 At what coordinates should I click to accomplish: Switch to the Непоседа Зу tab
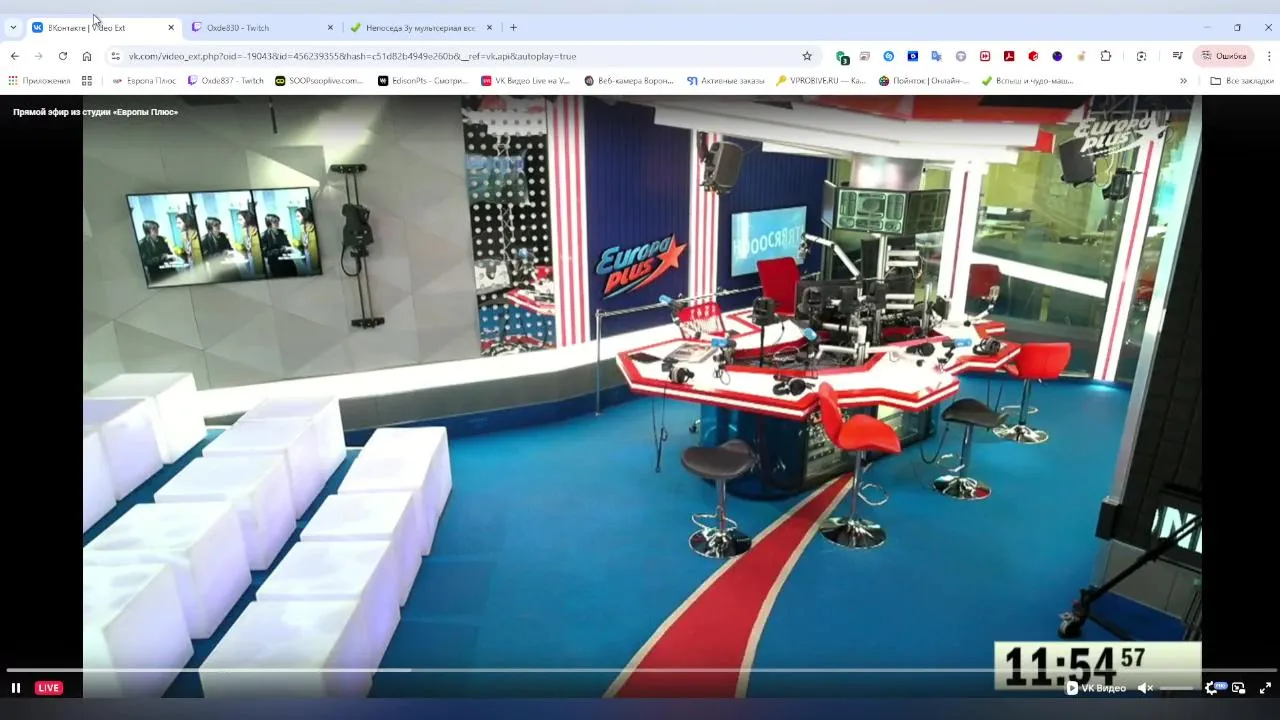[420, 28]
